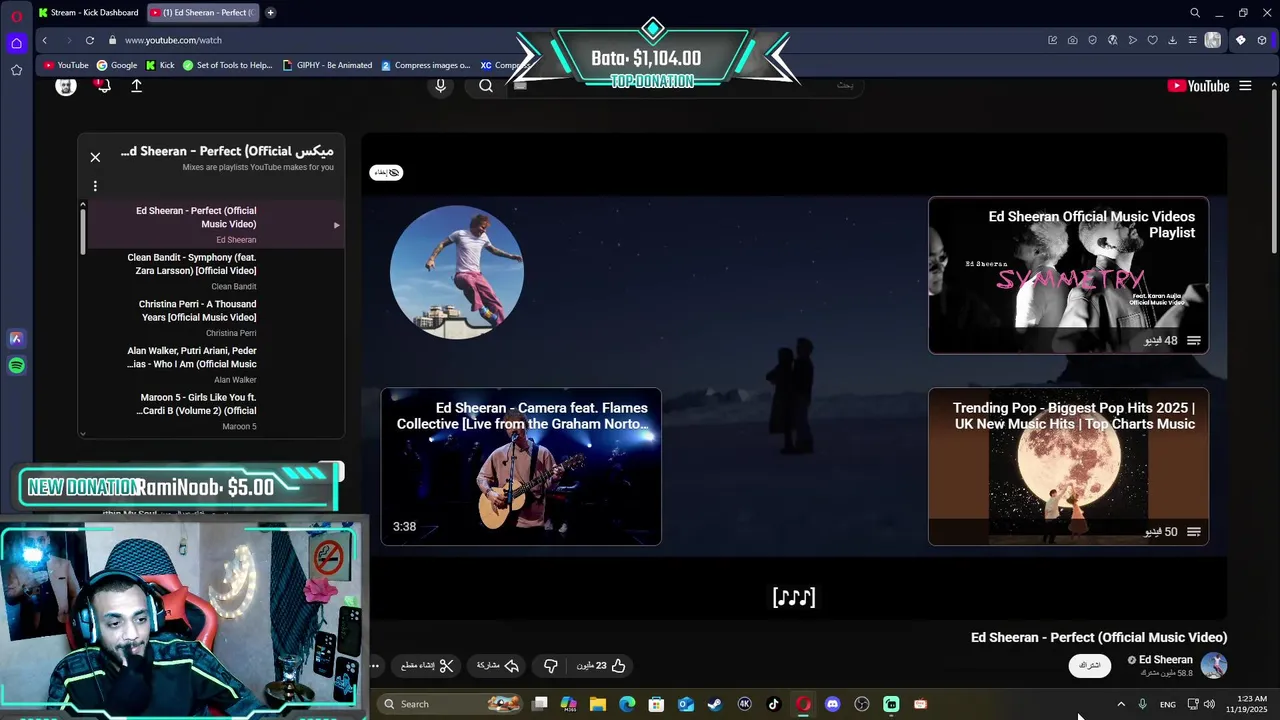Screen dimensions: 1280x720
Task: Open more actions ellipsis beside clip button
Action: (375, 666)
